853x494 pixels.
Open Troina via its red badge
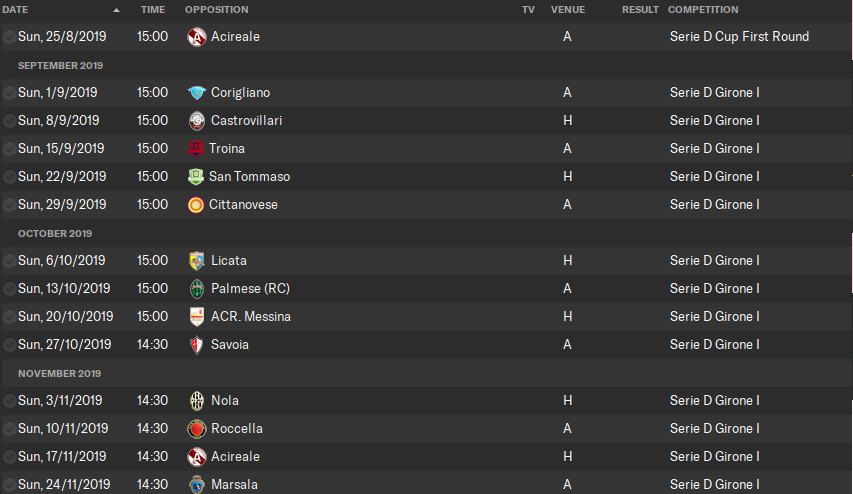196,149
